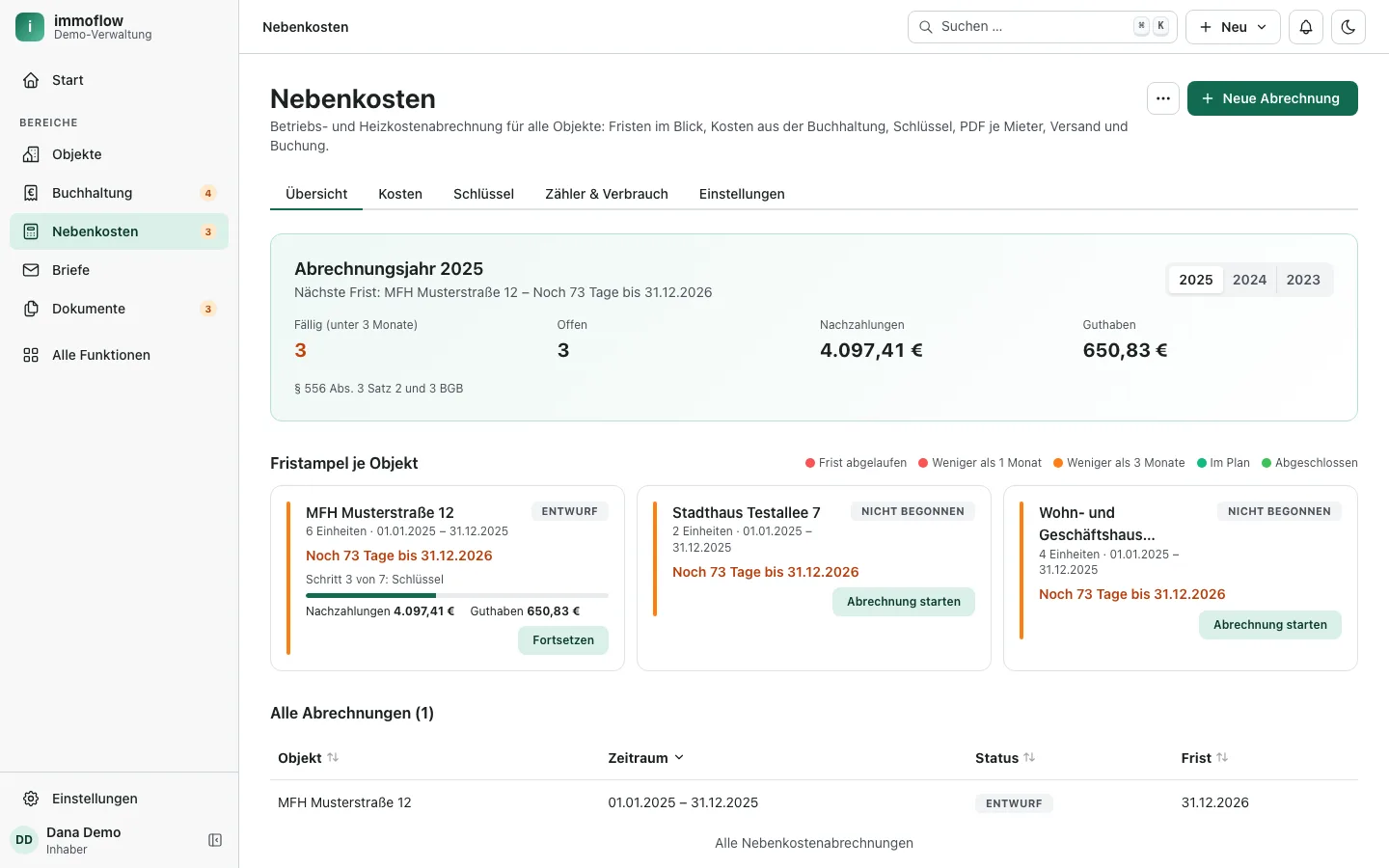1389x868 pixels.
Task: Click the Frist date 31.12.2026 in table
Action: pyautogui.click(x=1215, y=802)
